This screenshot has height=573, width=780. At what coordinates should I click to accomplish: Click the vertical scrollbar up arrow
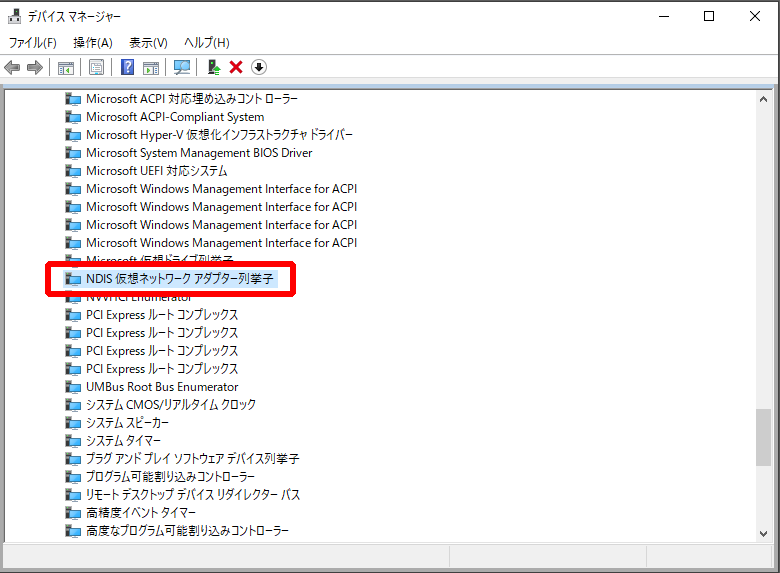[x=763, y=99]
